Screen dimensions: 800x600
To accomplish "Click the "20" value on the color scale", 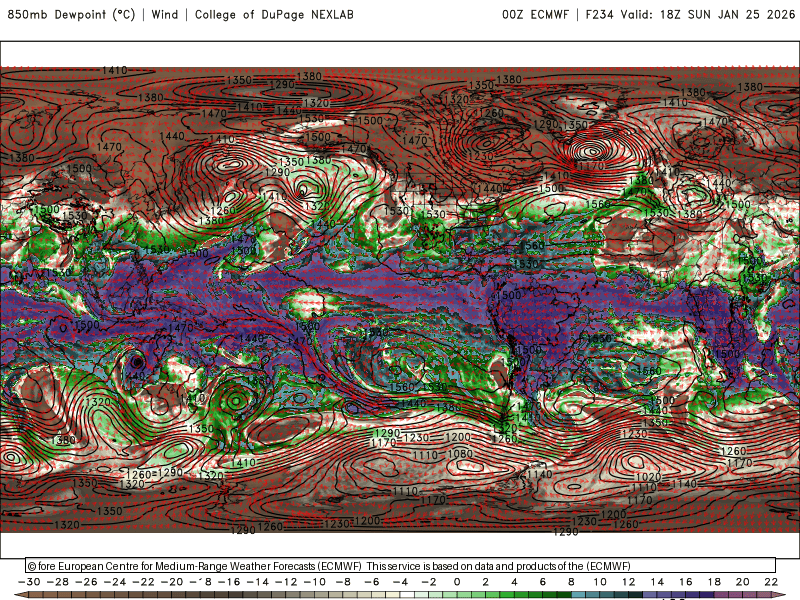I will [743, 582].
